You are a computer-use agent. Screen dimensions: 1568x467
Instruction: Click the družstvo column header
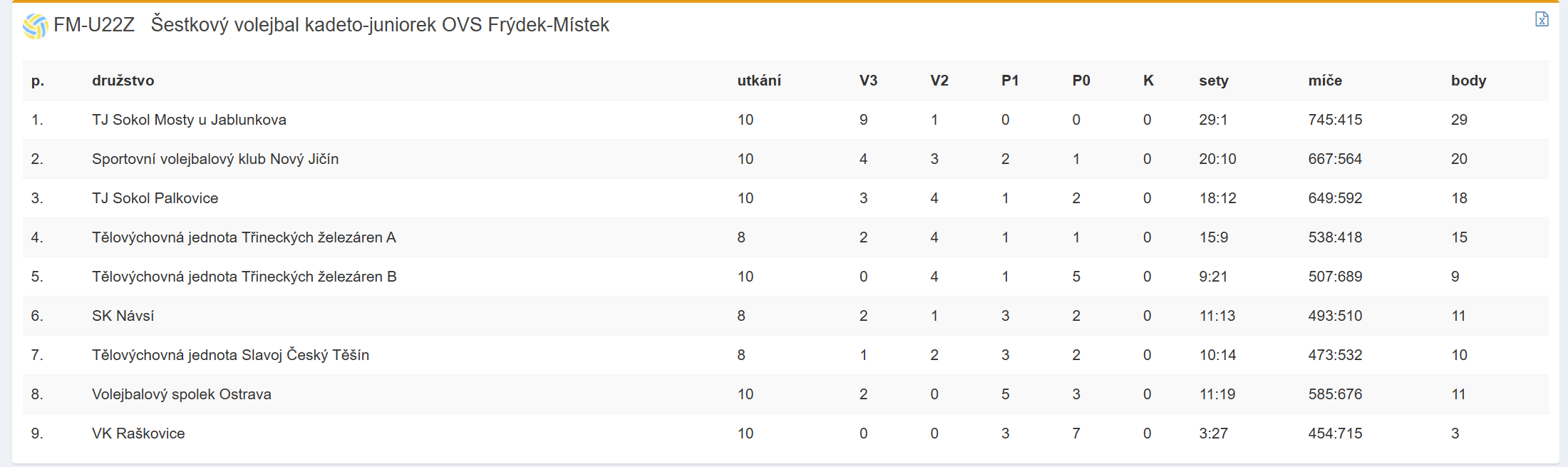[123, 81]
